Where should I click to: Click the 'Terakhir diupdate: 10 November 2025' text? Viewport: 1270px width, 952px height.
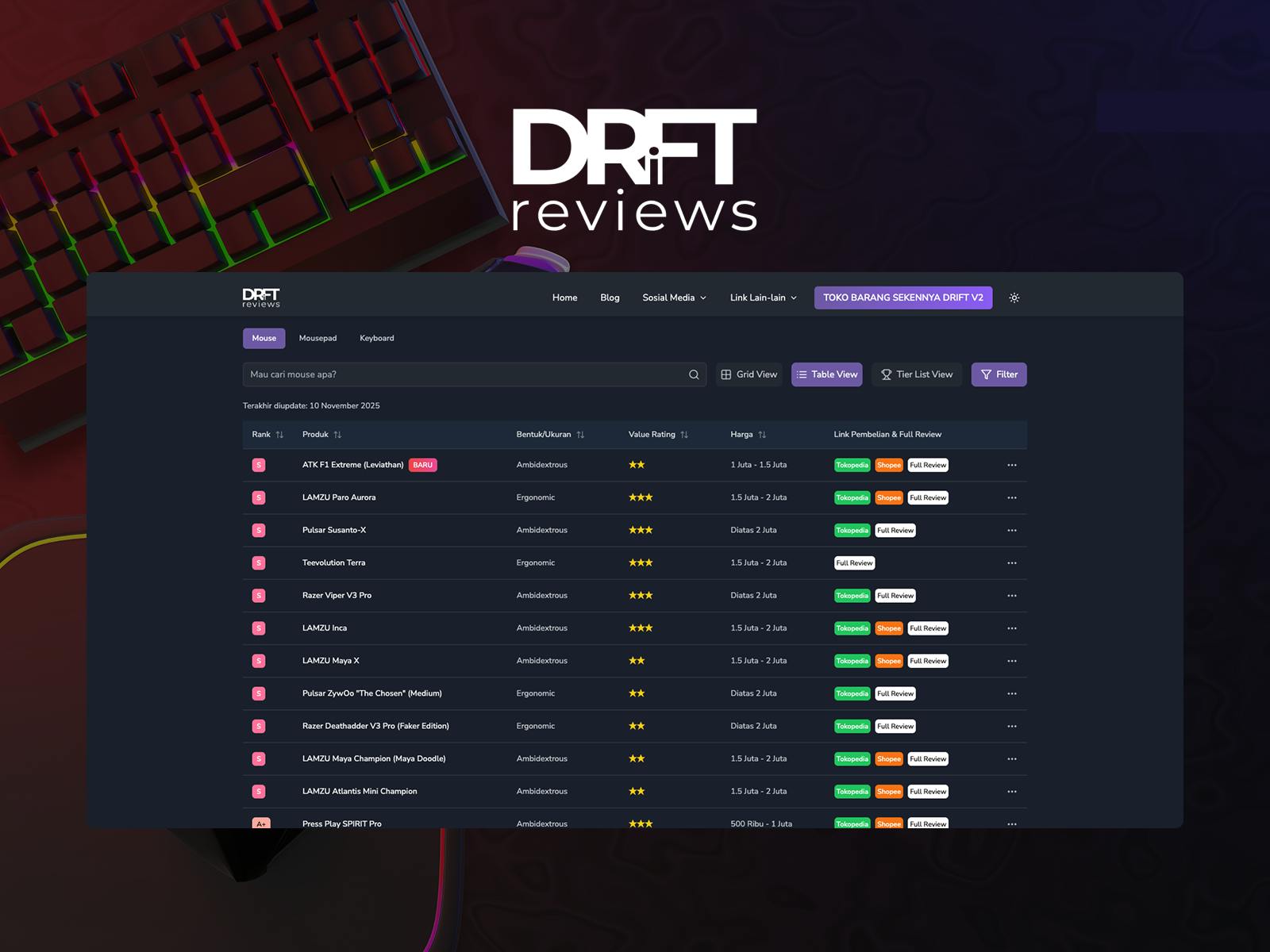[311, 405]
